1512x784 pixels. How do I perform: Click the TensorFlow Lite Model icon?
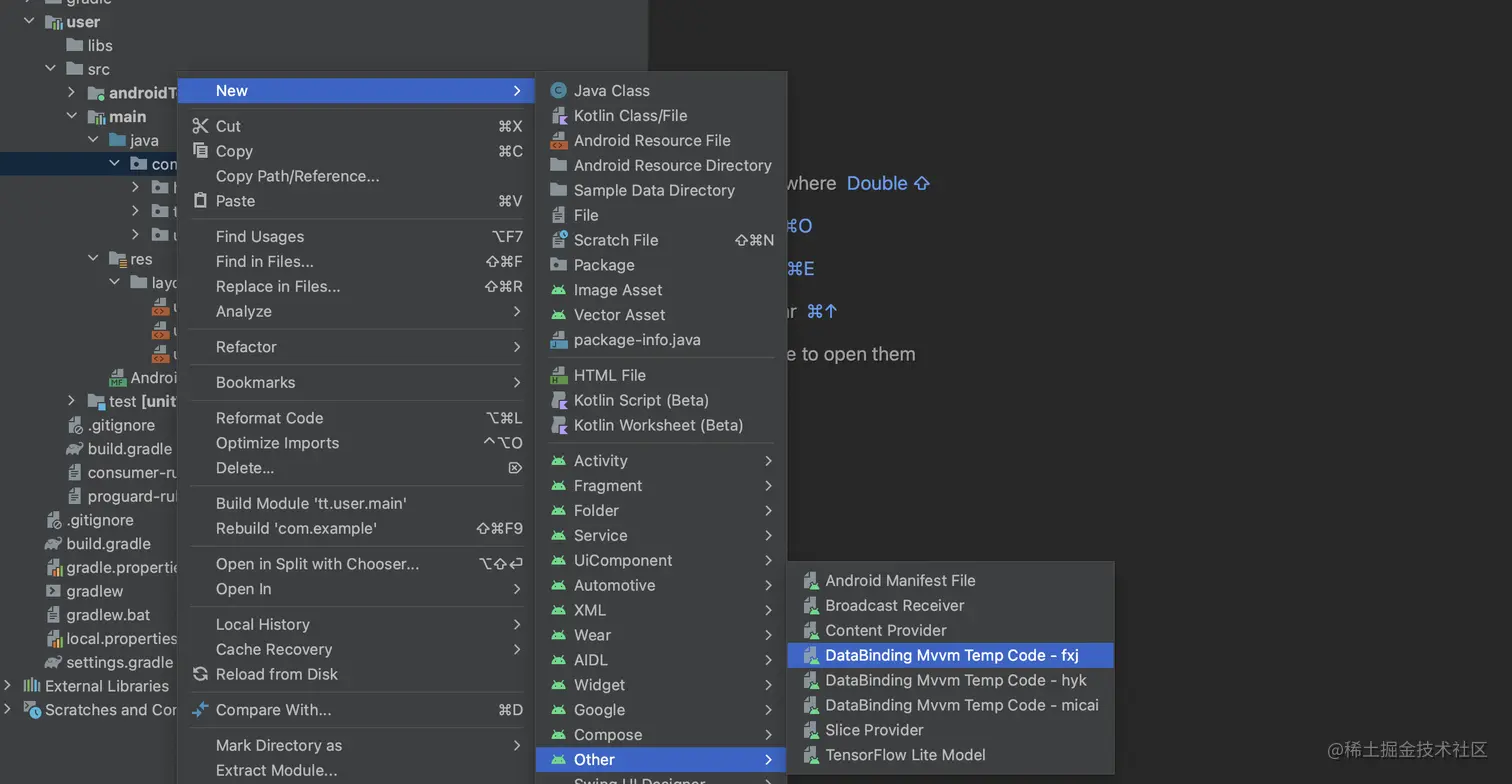[x=811, y=756]
